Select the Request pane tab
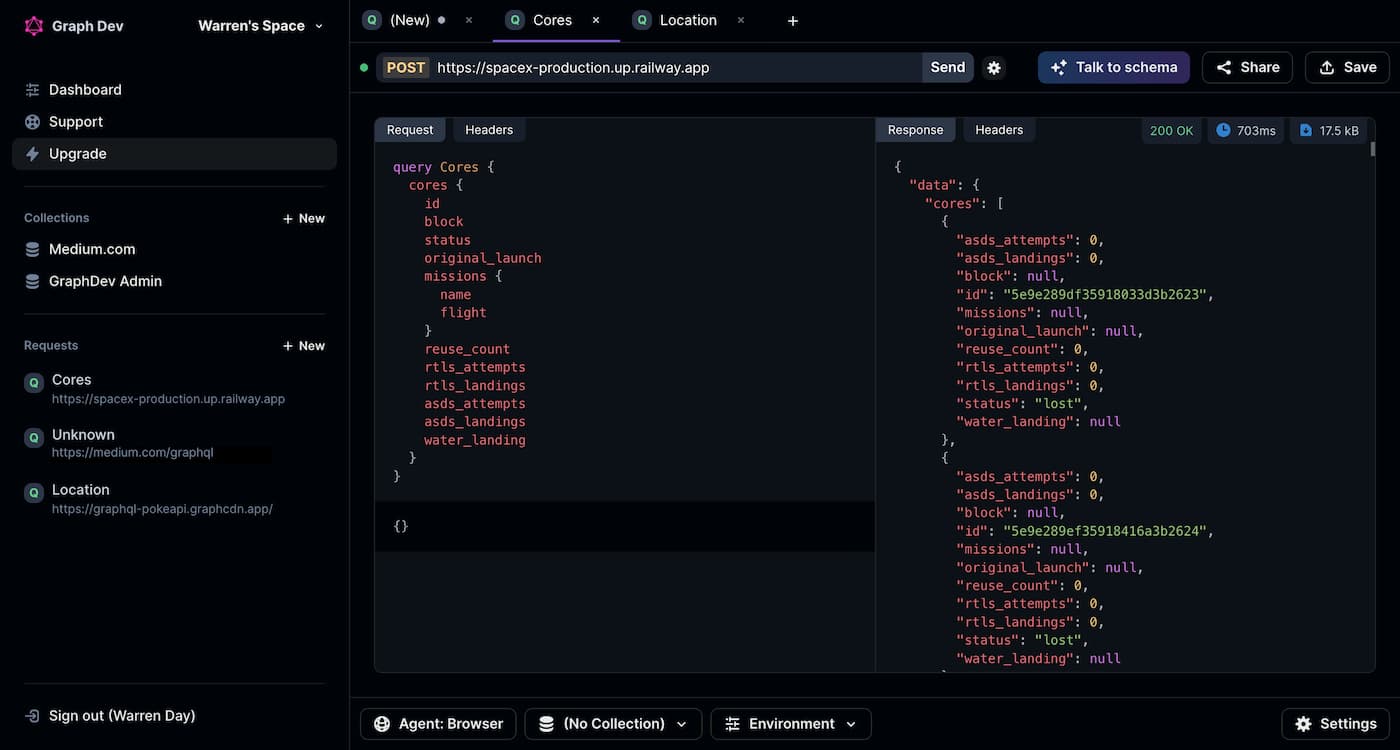This screenshot has width=1400, height=750. (410, 130)
